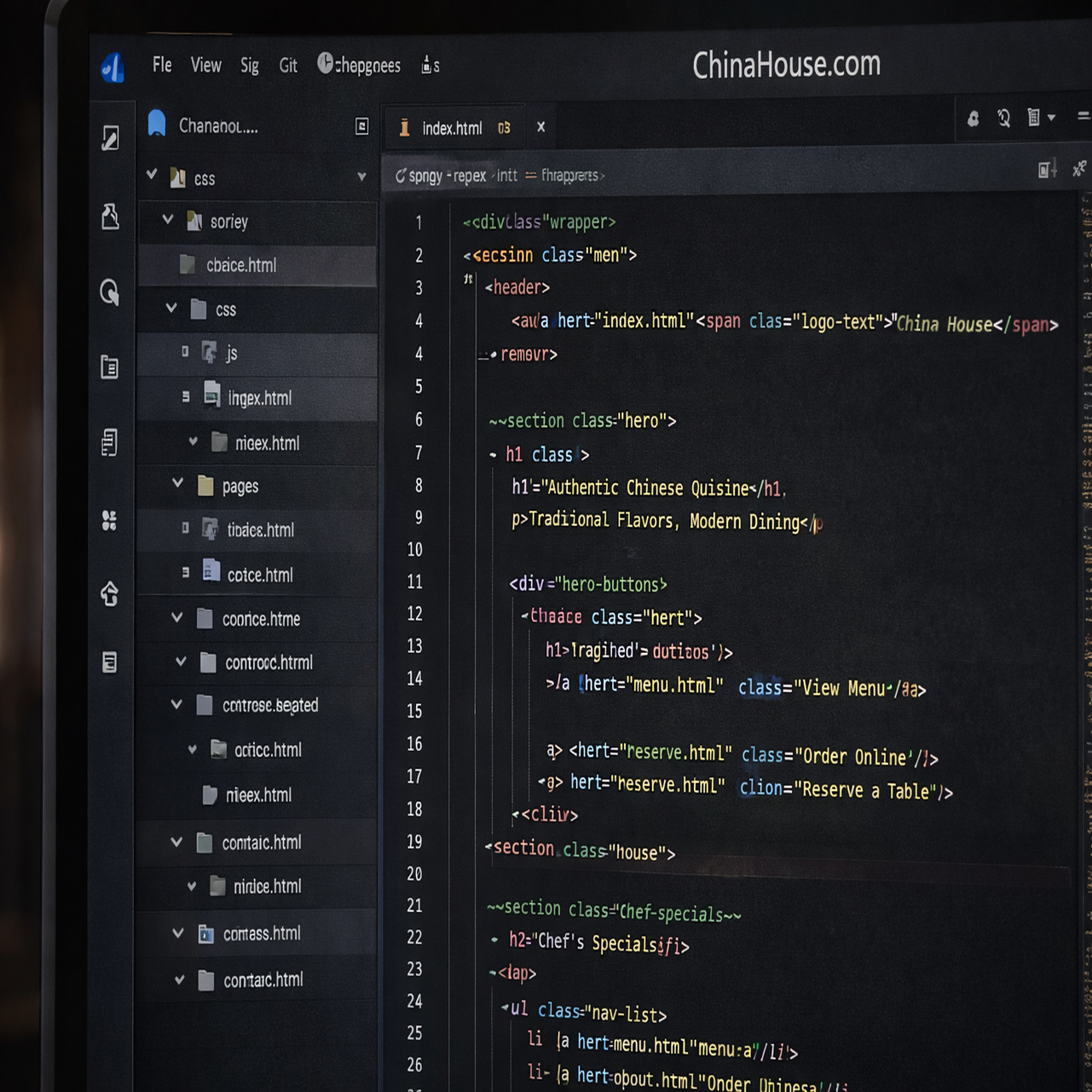Click the collapse panel icon next to Chananoι
This screenshot has height=1092, width=1092.
(x=361, y=126)
